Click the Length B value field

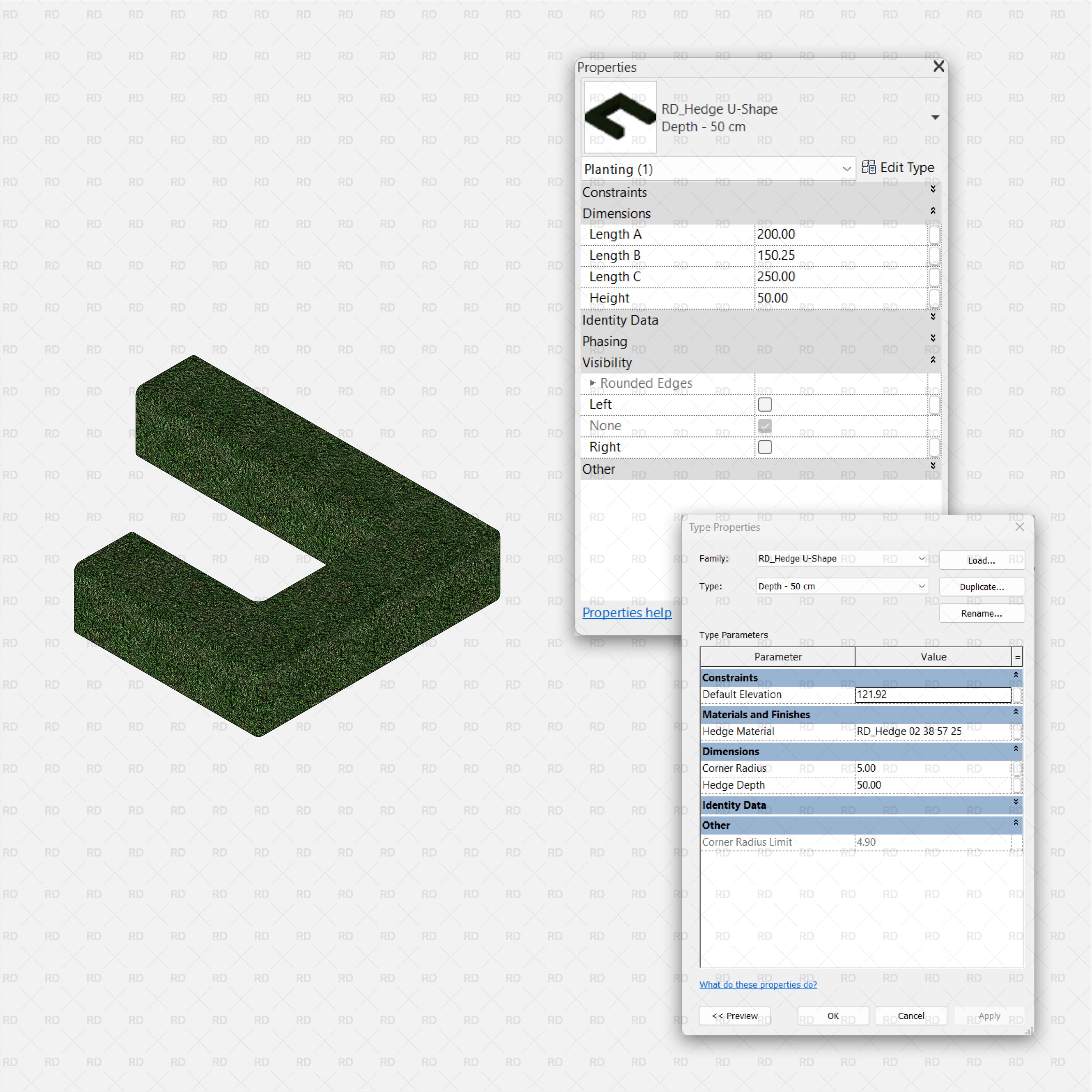(x=840, y=256)
